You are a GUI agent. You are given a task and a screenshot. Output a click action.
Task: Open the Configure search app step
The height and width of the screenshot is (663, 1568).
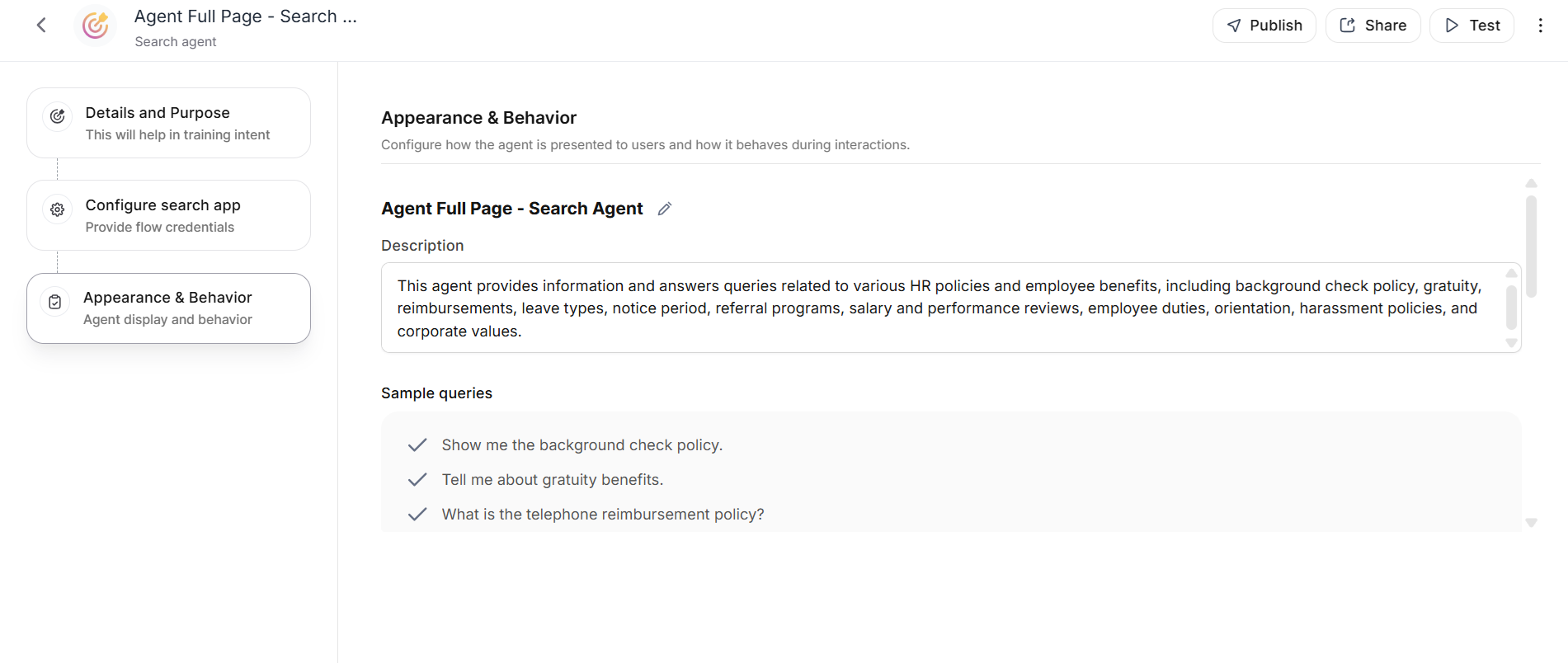click(x=168, y=215)
